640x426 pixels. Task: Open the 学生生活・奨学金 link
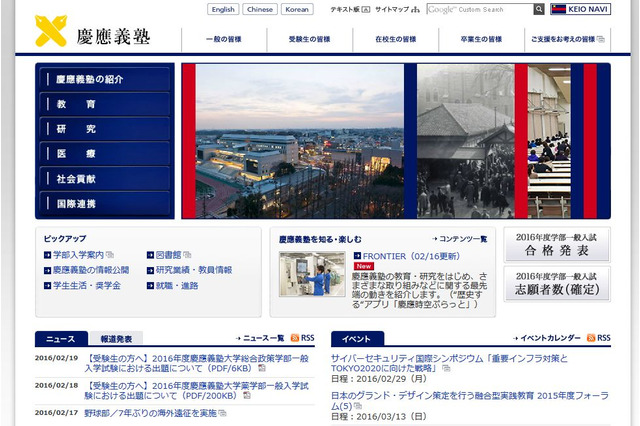(x=87, y=286)
